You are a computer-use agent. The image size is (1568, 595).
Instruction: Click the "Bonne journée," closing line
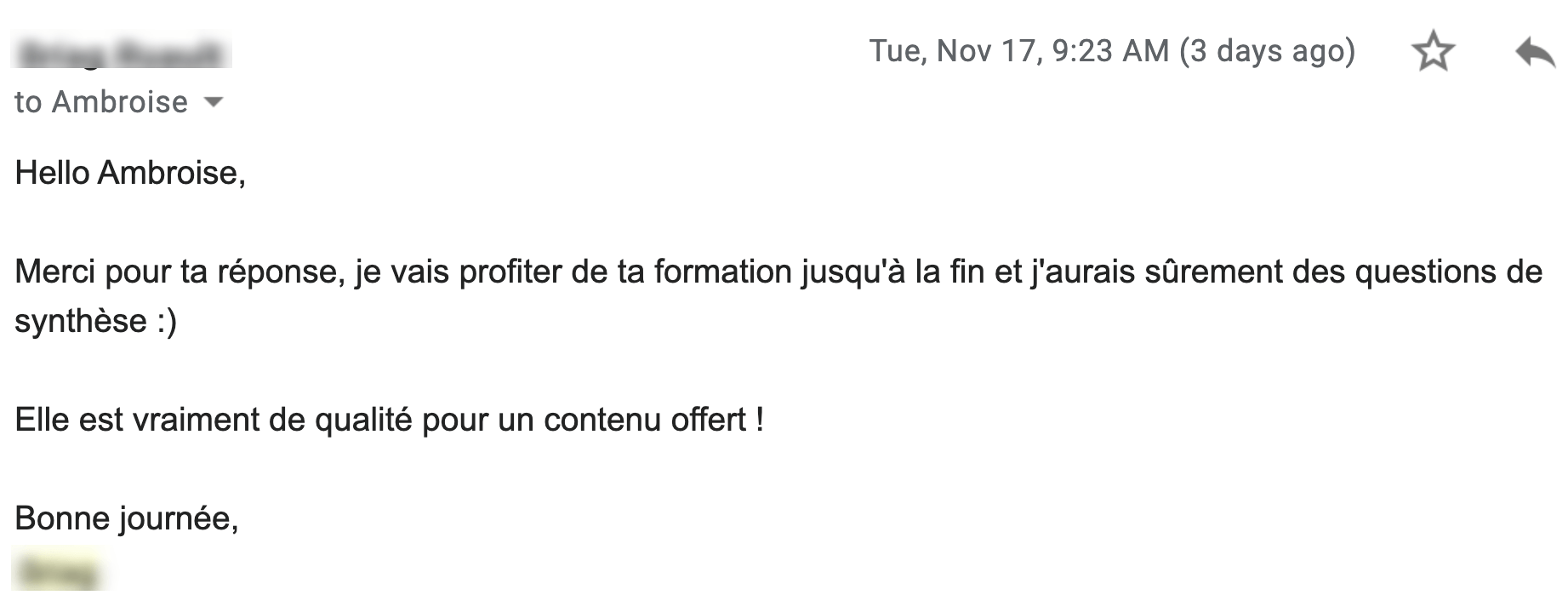pyautogui.click(x=126, y=518)
